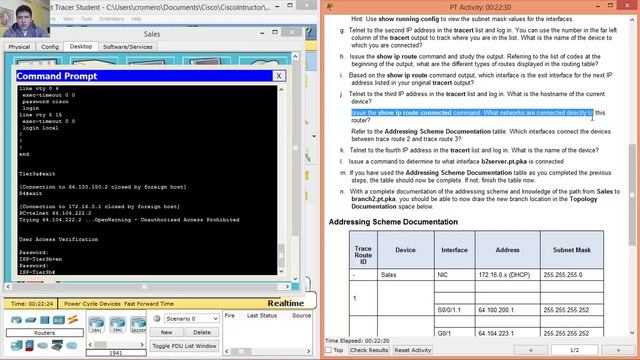Switch to the Desktop tab

81,47
